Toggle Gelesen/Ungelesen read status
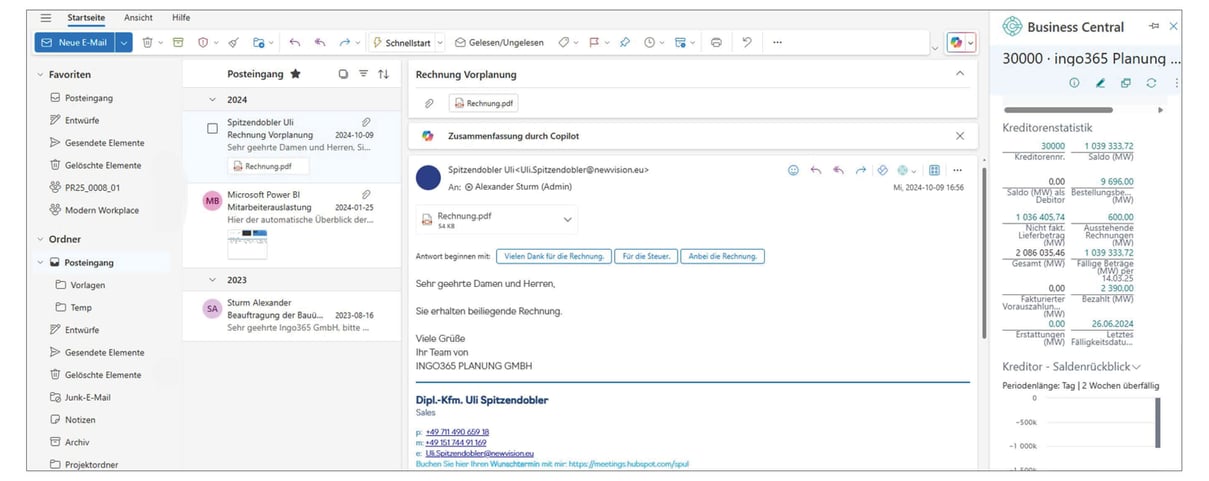 [x=499, y=42]
